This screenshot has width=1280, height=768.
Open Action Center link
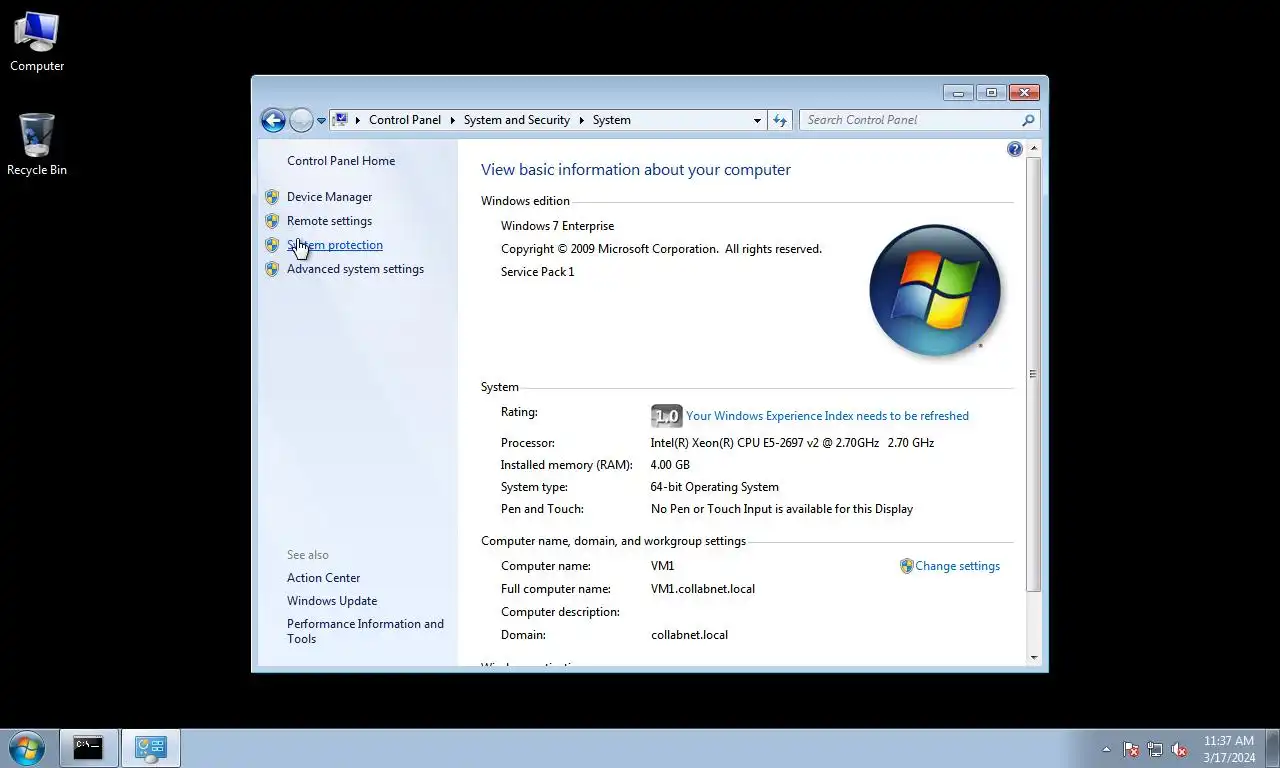click(x=323, y=578)
